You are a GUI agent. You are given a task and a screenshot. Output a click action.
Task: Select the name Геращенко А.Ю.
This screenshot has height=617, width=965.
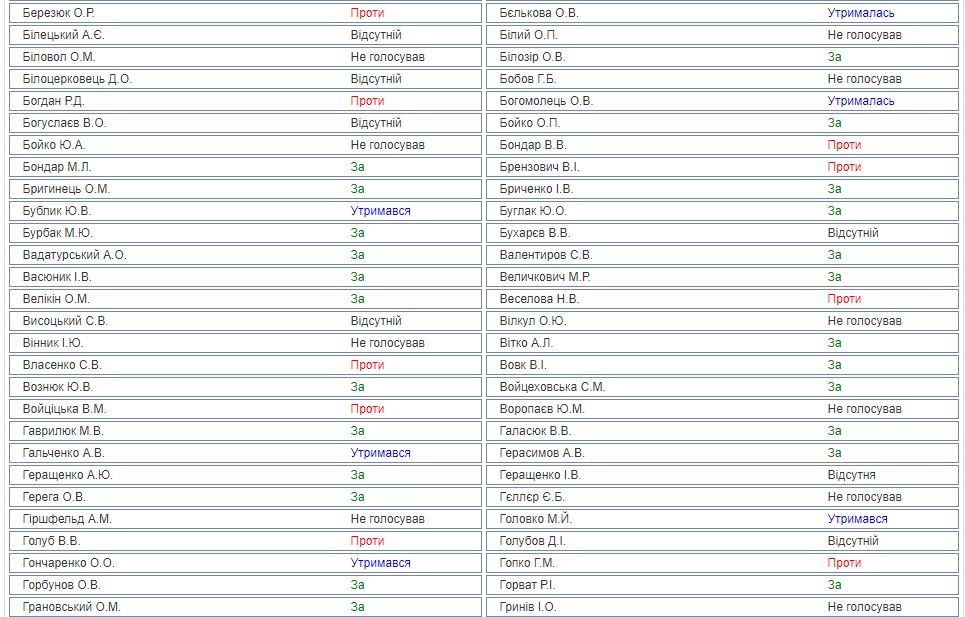68,475
